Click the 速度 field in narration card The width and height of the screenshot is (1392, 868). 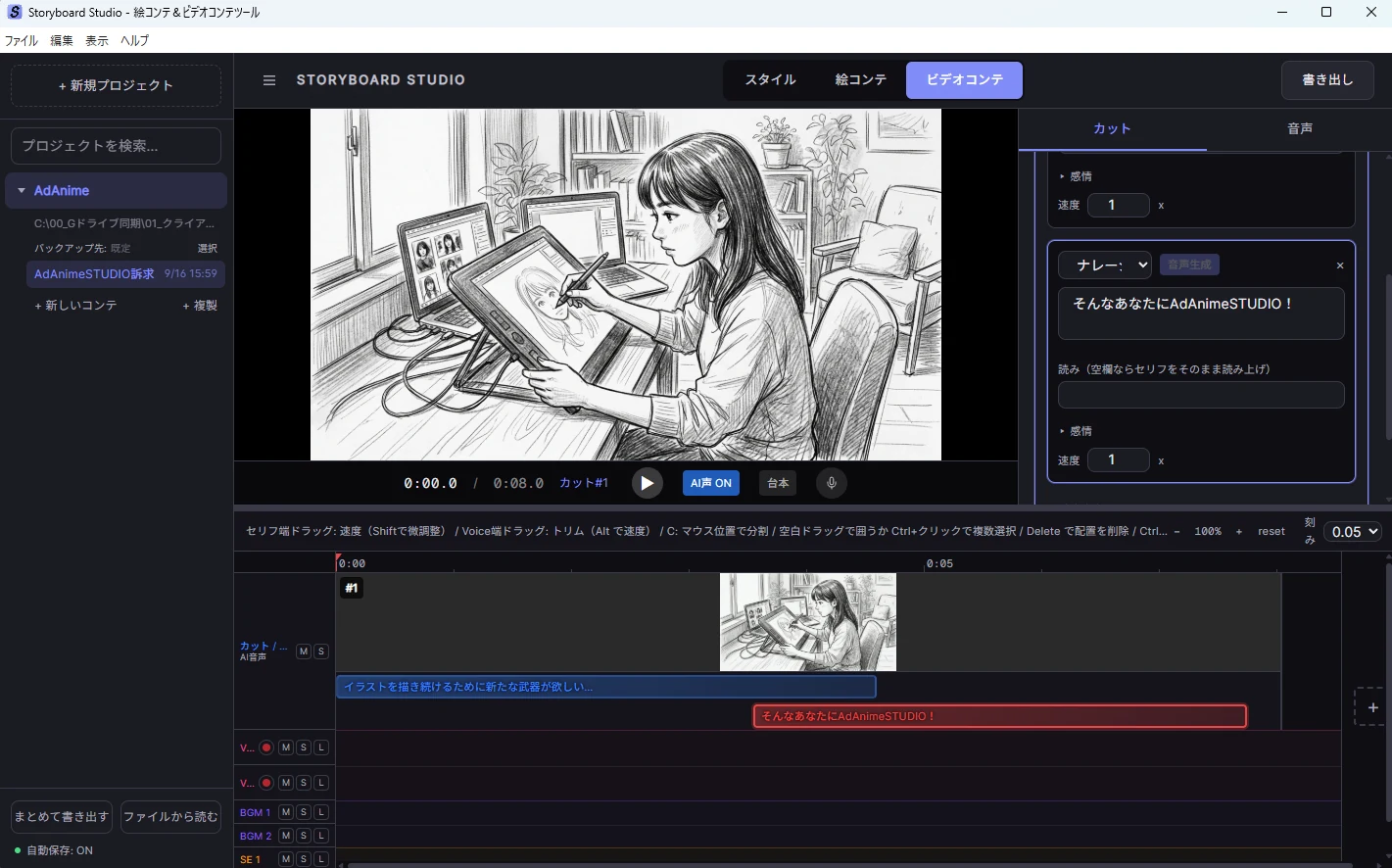pyautogui.click(x=1117, y=460)
